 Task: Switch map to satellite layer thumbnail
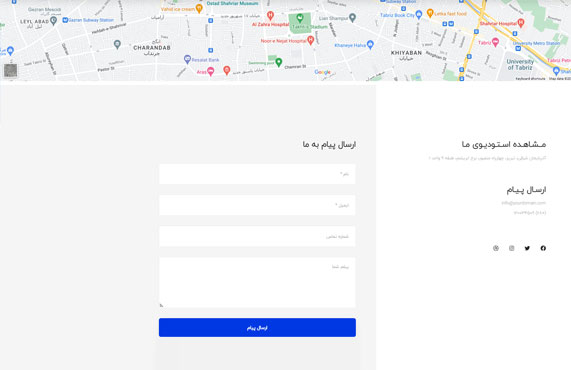pos(10,70)
